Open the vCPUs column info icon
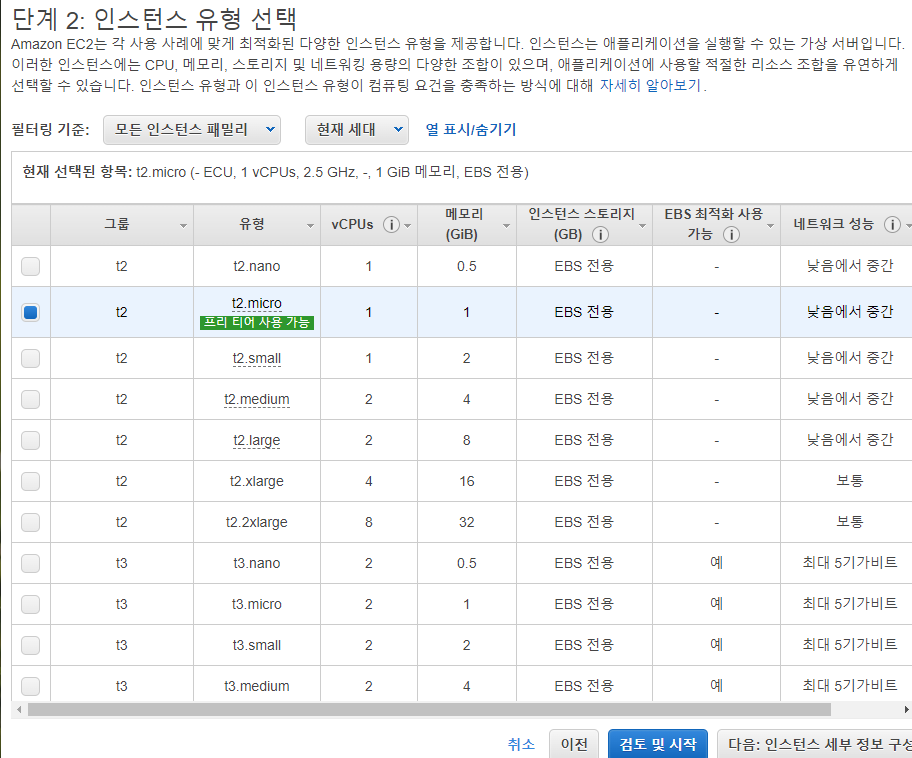912x758 pixels. click(391, 225)
